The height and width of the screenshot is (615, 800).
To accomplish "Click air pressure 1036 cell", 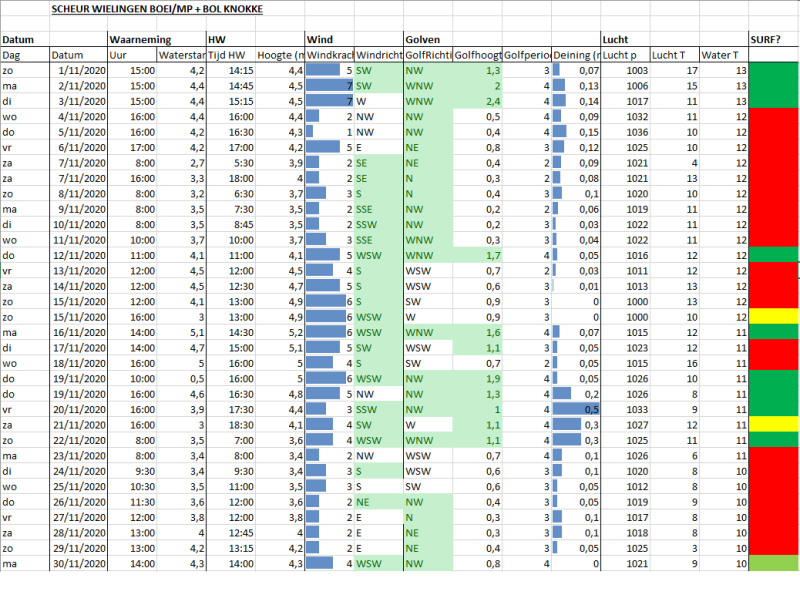I will 625,132.
